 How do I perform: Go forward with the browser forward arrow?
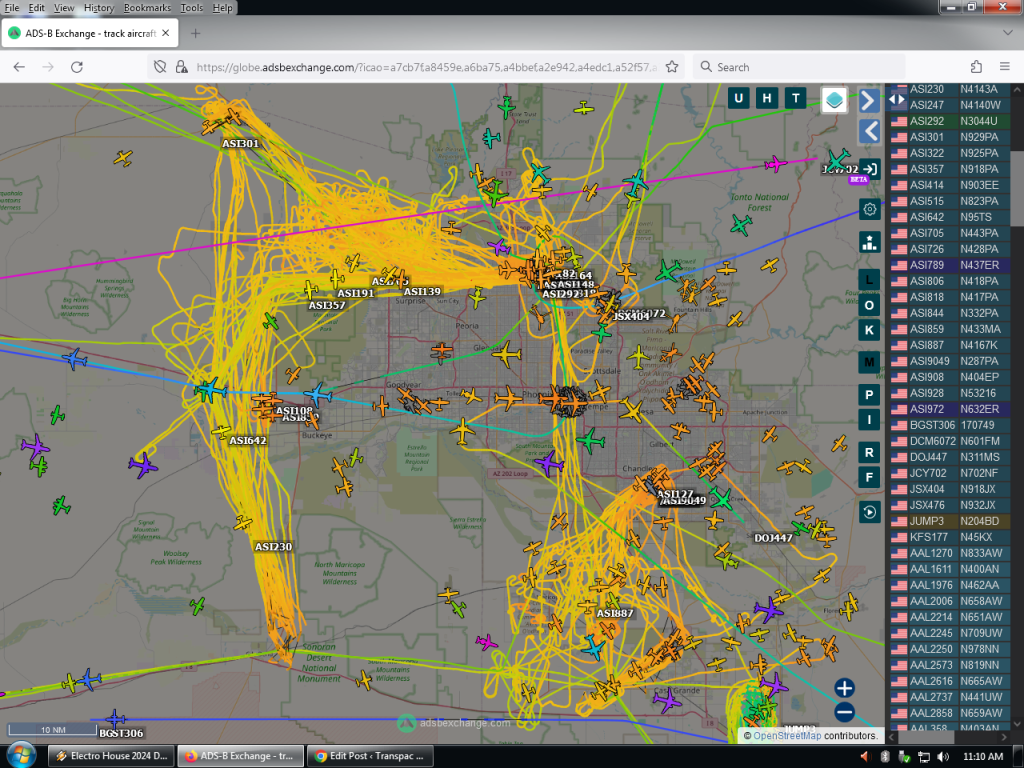click(x=48, y=67)
